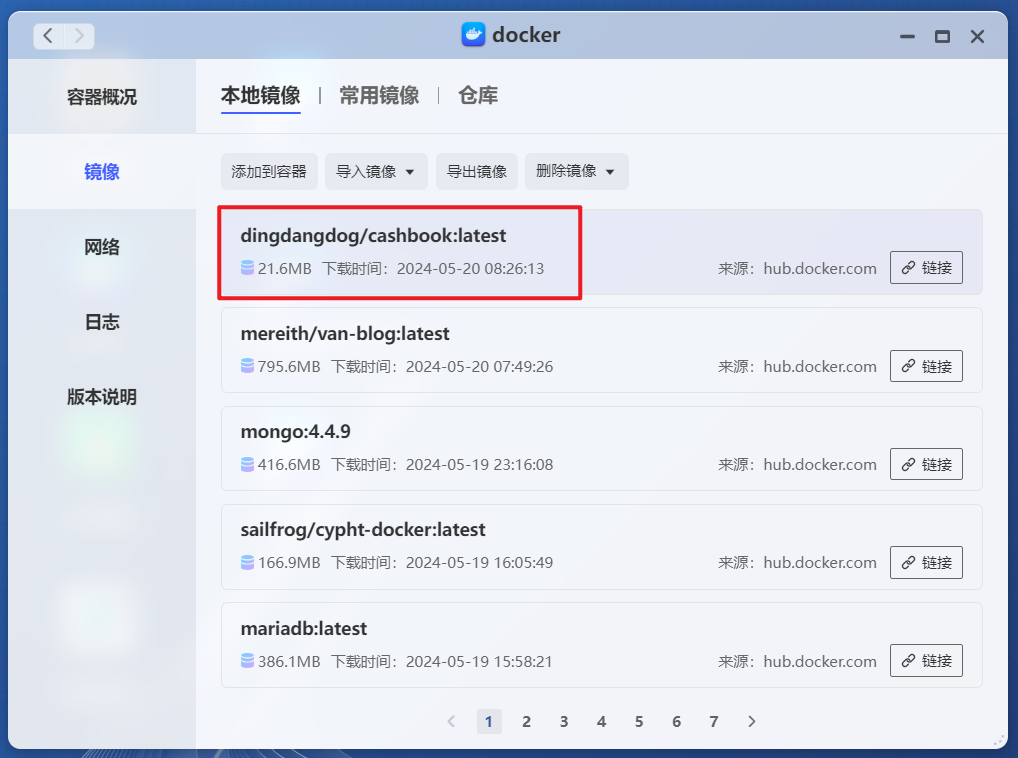1018x758 pixels.
Task: Go to pagination page 6
Action: click(677, 722)
